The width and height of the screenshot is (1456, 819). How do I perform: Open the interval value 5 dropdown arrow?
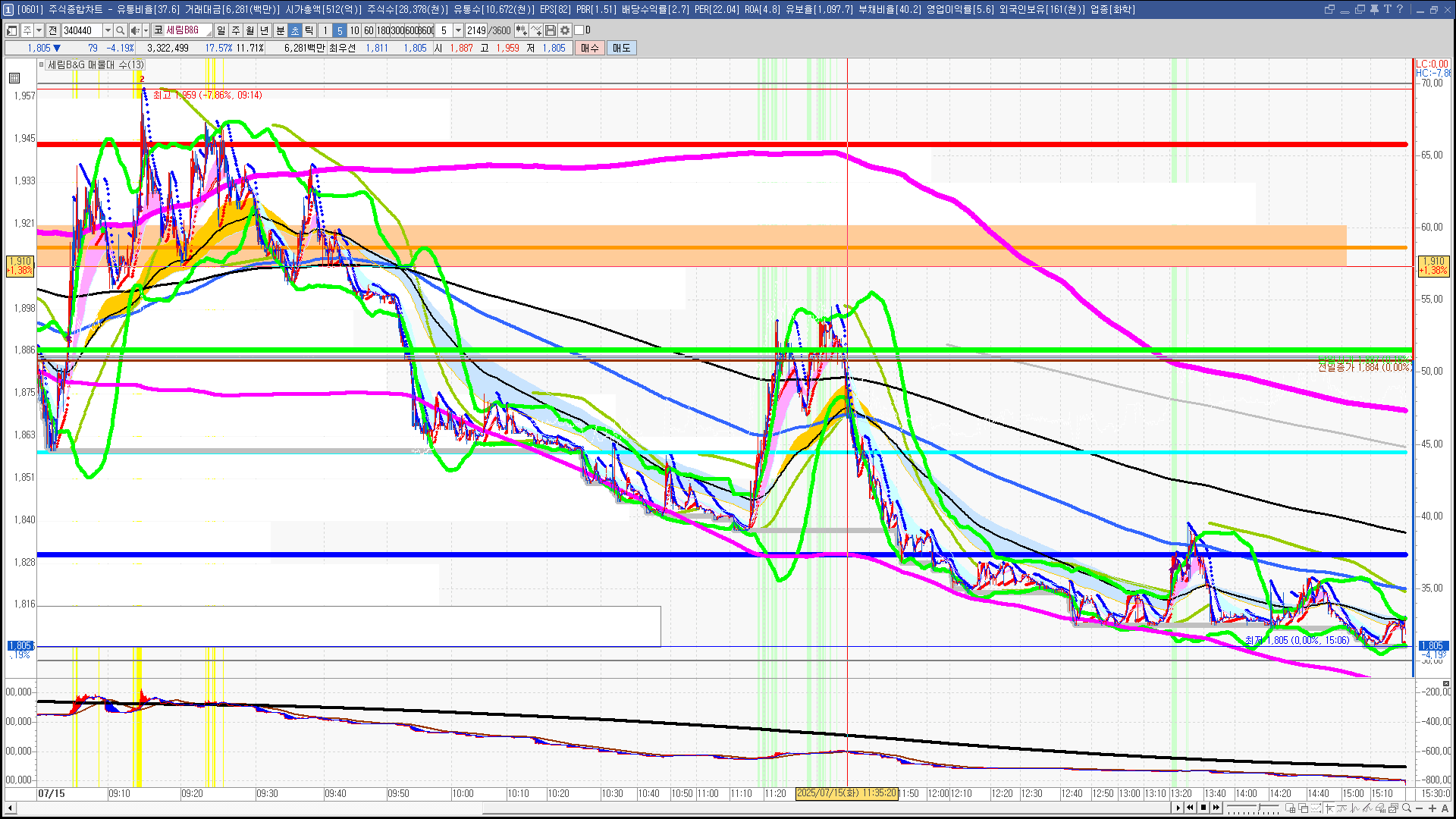pos(458,30)
